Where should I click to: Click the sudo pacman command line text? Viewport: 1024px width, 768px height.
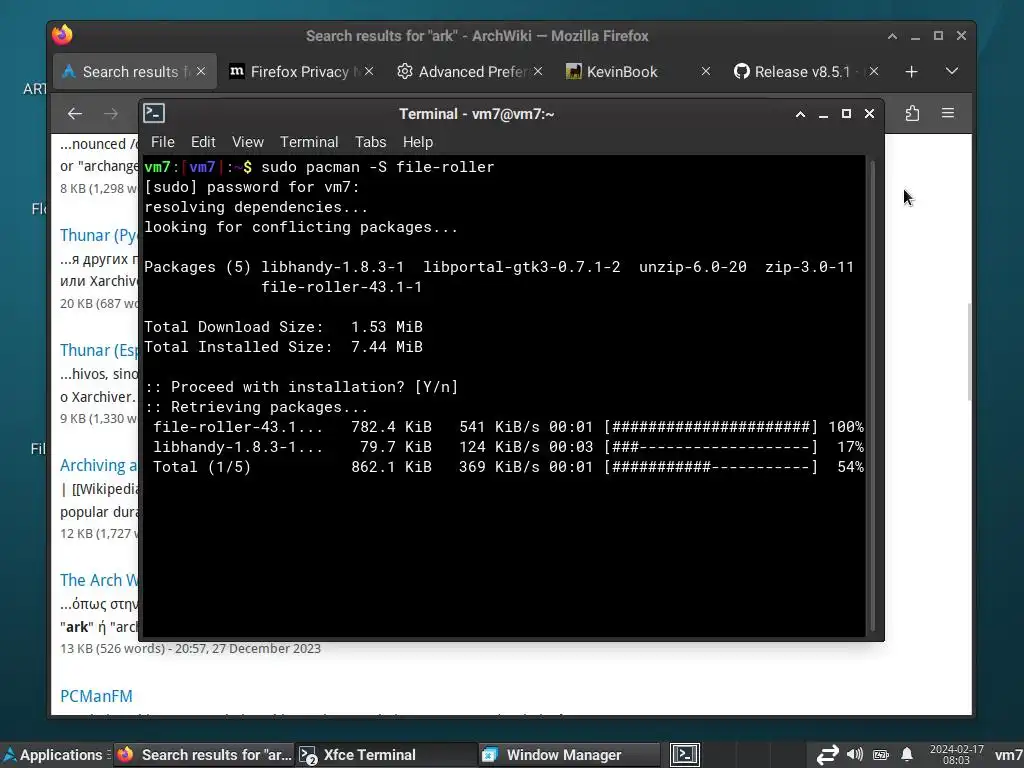click(377, 167)
